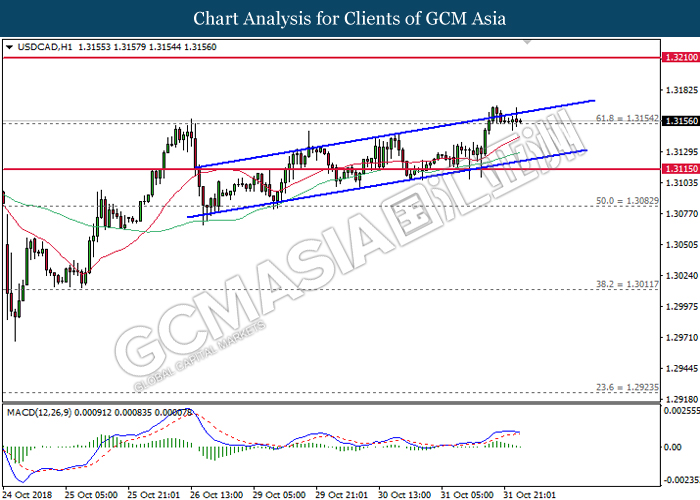Select the Fibonacci label 23.6 = 1.29235
Image resolution: width=700 pixels, height=500 pixels.
pos(627,387)
